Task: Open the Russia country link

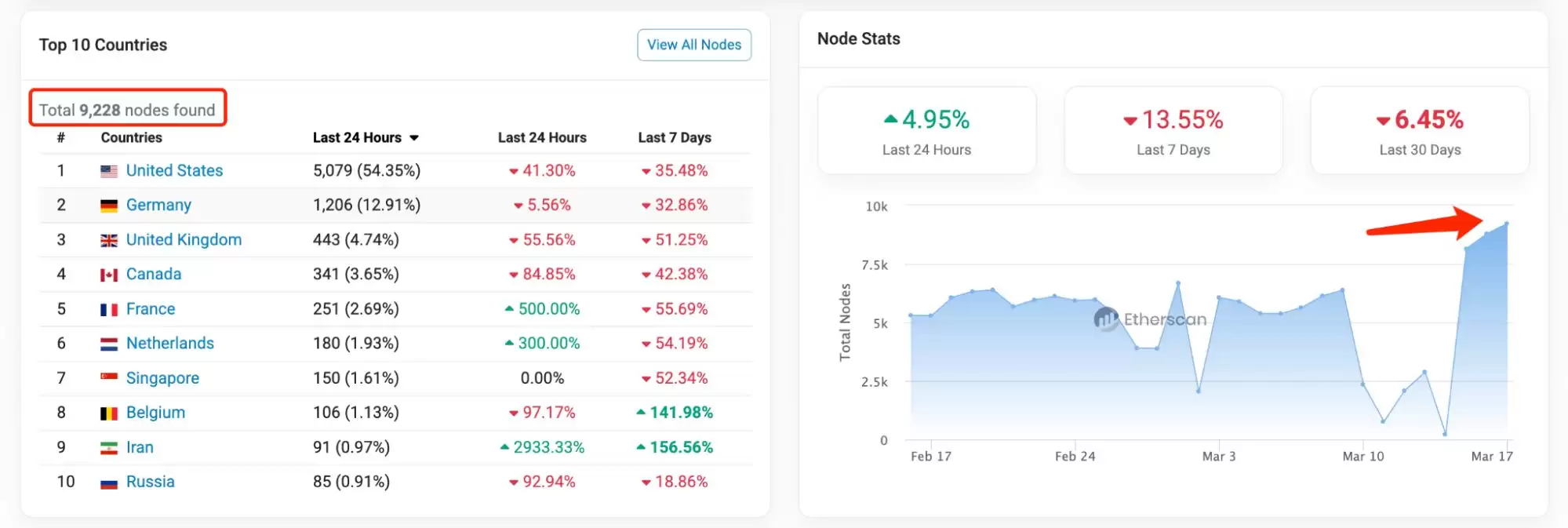Action: click(150, 482)
